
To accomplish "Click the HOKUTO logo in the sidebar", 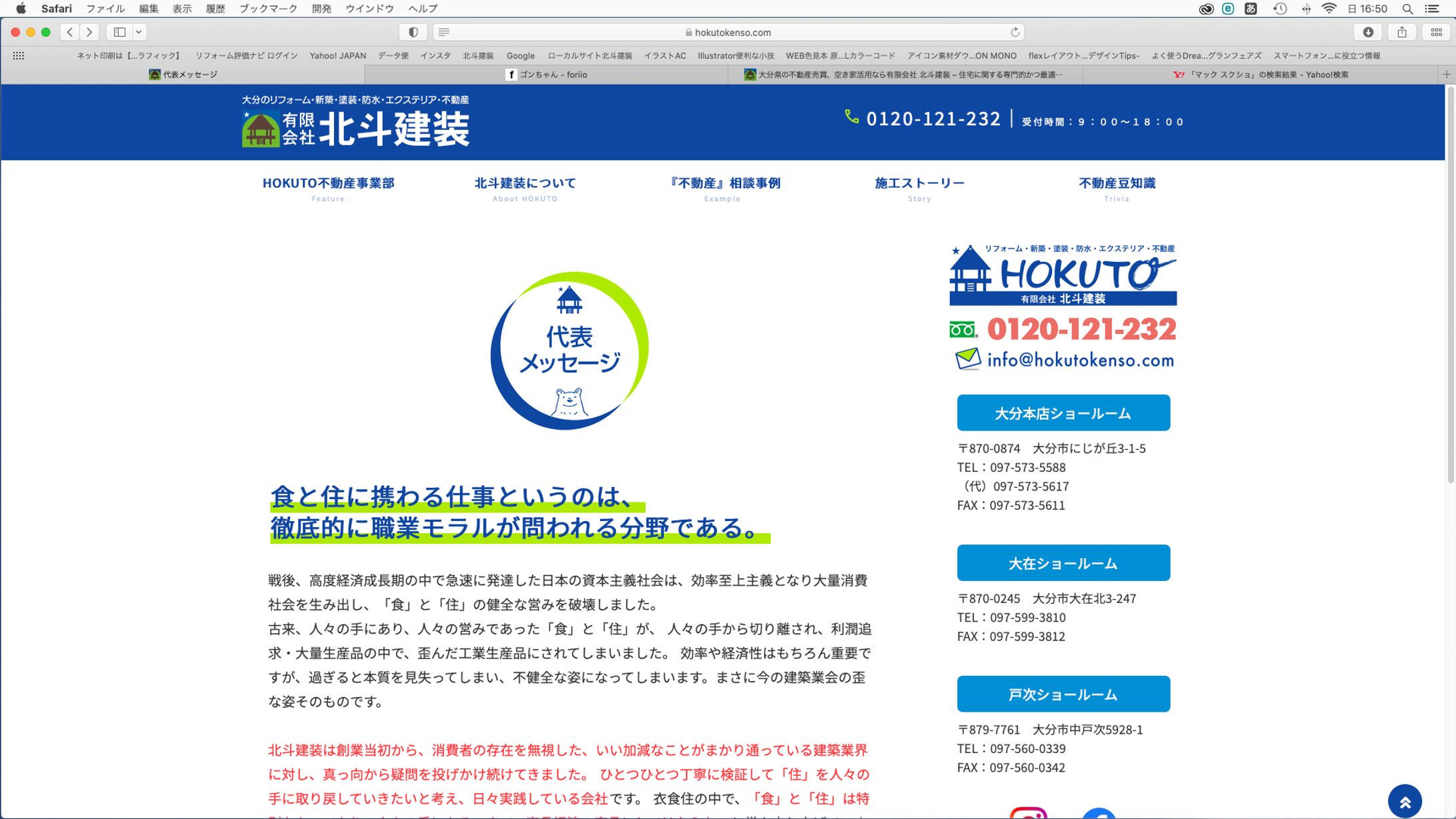I will click(x=1062, y=273).
